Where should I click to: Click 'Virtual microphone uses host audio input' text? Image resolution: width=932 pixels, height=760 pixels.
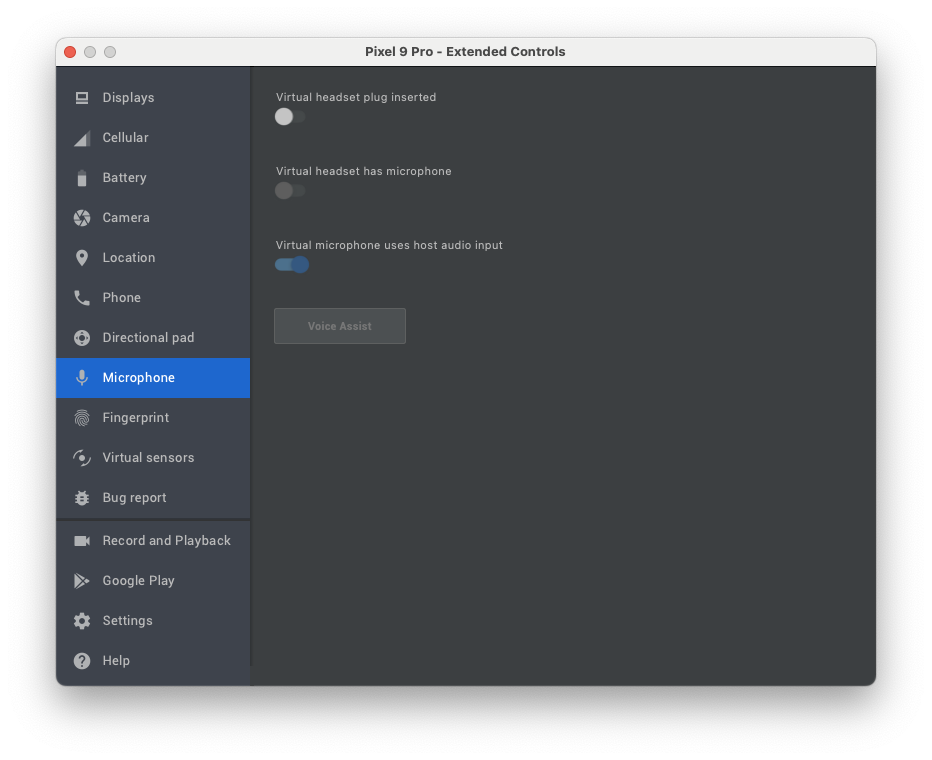pos(389,245)
